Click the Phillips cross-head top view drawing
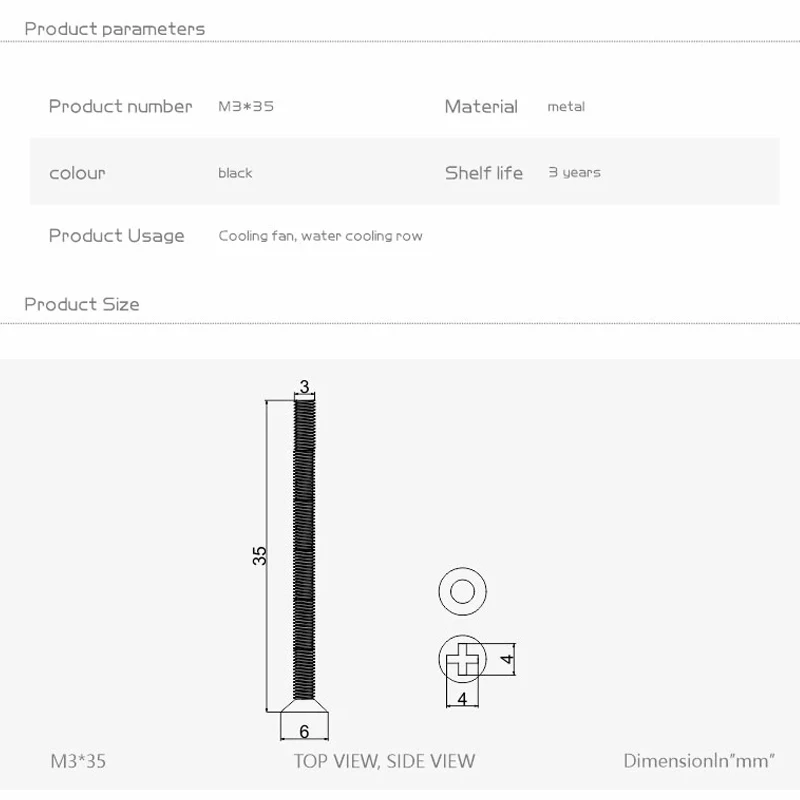 [462, 659]
